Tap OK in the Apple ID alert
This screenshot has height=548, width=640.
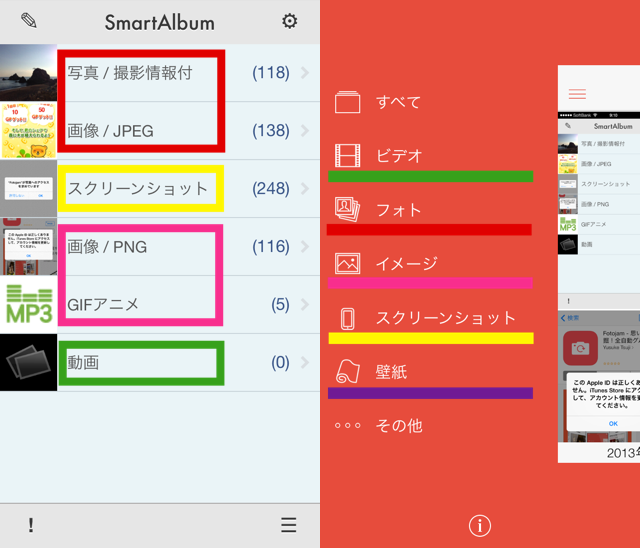613,424
